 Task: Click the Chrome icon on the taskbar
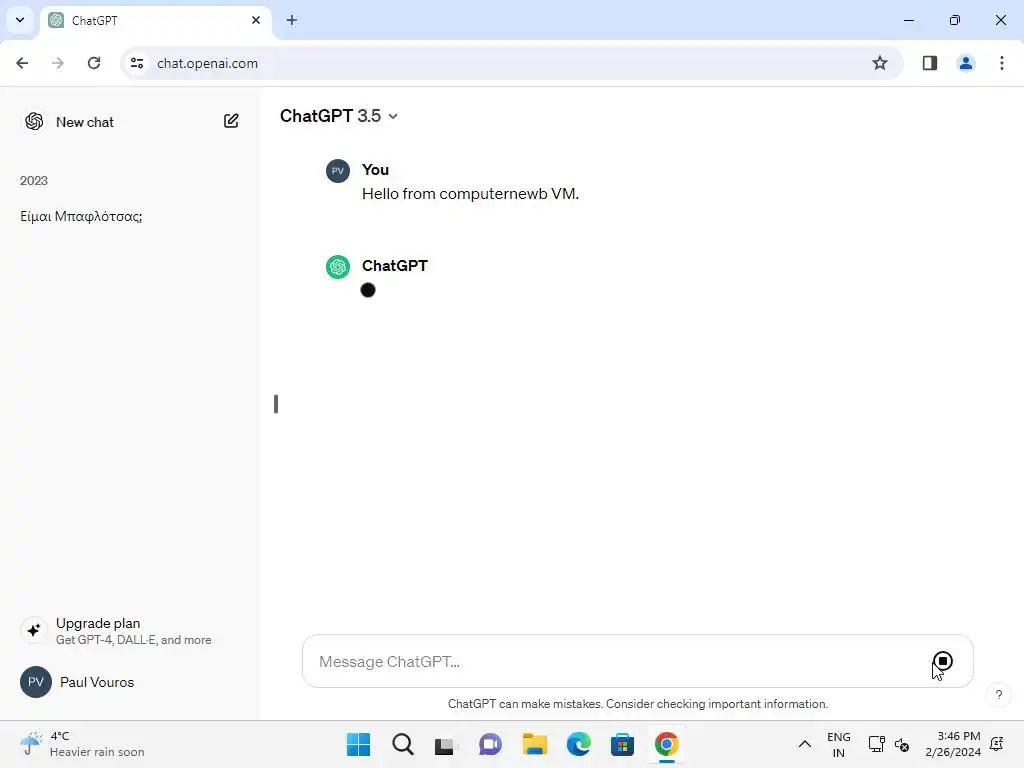click(667, 744)
